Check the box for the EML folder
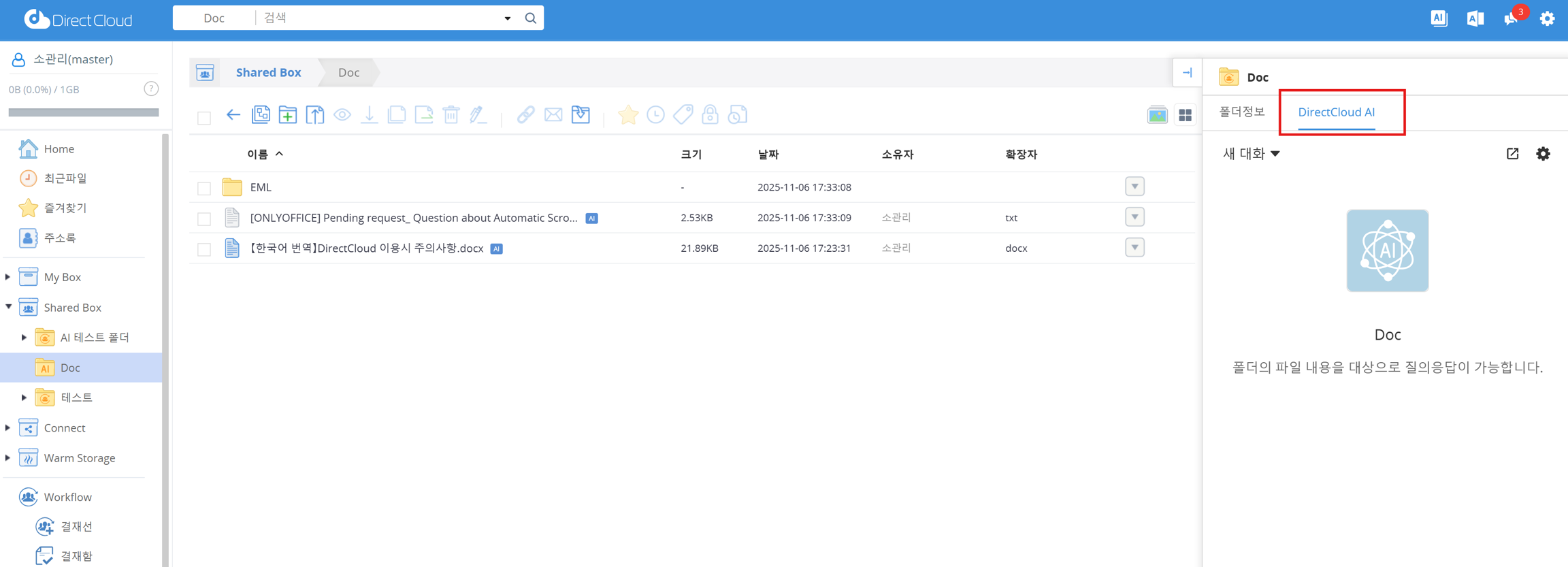Viewport: 1568px width, 567px height. pyautogui.click(x=204, y=188)
